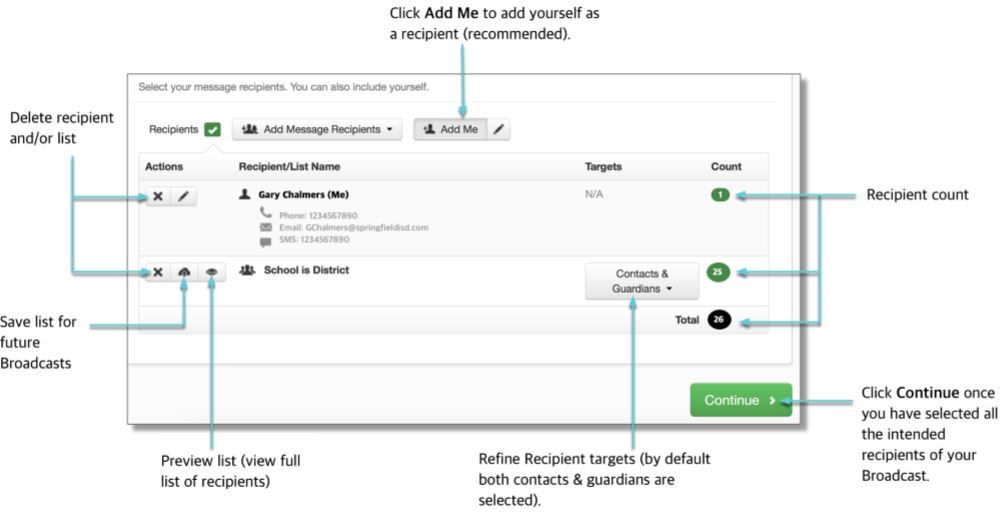Expand the Contacts & Guardians dropdown
Screen dimensions: 1003x525
pos(641,281)
